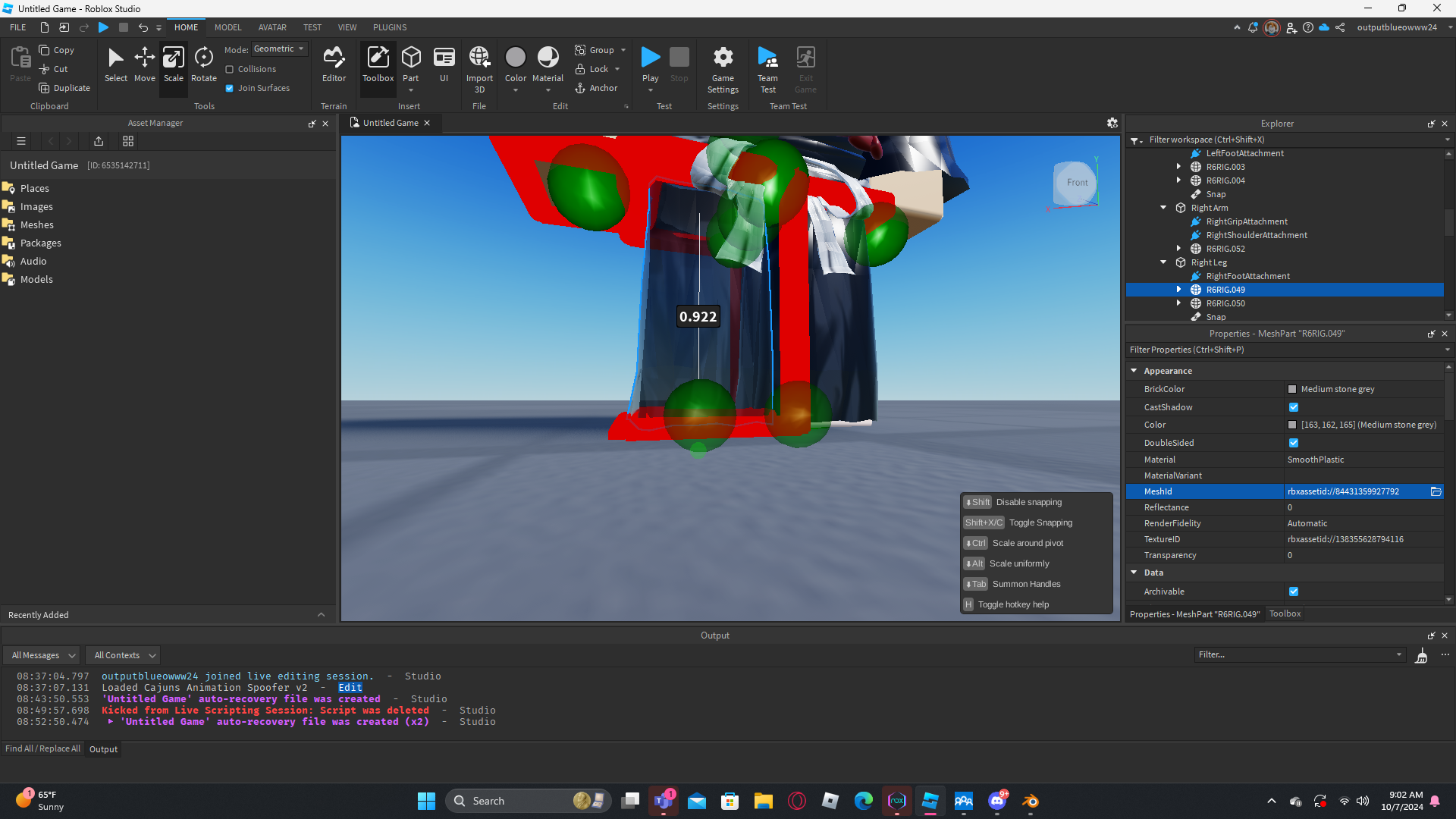Viewport: 1456px width, 819px height.
Task: Open the Toolbox panel
Action: coord(378,64)
